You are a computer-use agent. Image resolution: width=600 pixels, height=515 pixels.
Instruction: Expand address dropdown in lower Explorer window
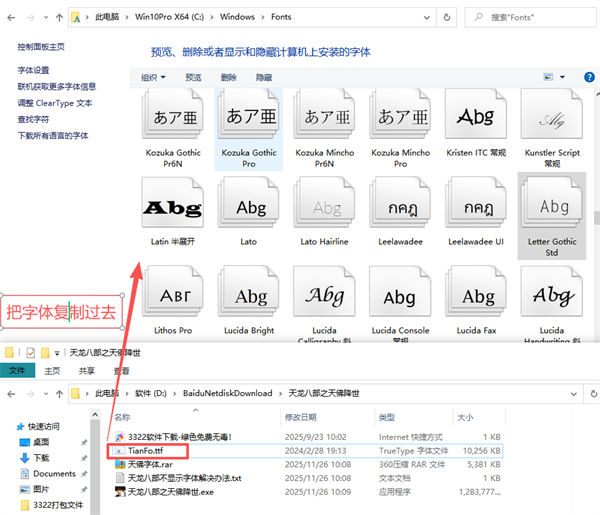pyautogui.click(x=574, y=394)
